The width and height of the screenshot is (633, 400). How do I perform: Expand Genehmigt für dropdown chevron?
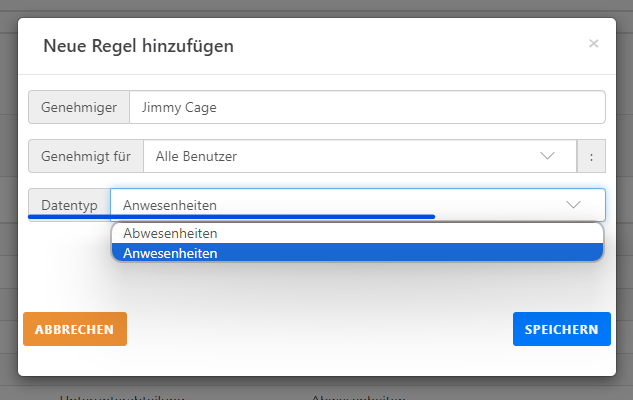(x=547, y=156)
